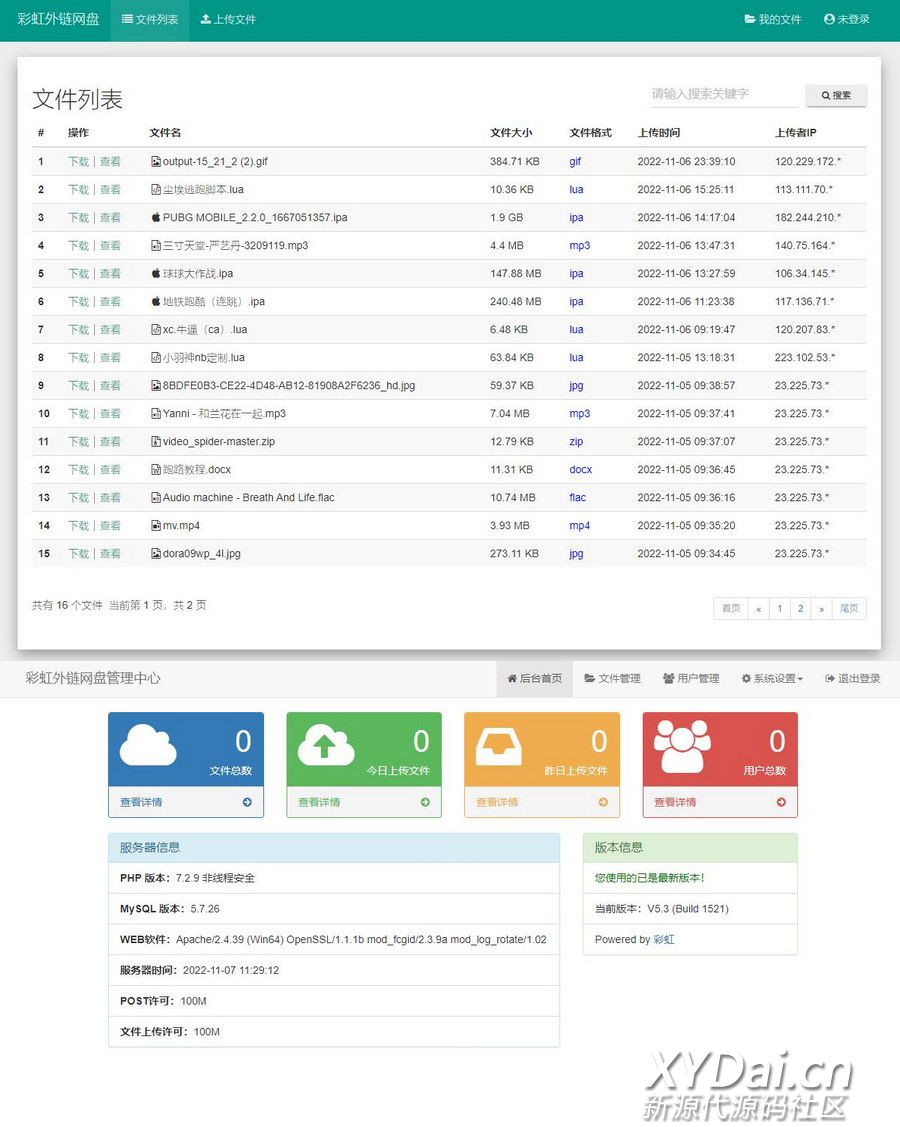The image size is (900, 1127).
Task: Focus the search keyword input field
Action: 726,94
